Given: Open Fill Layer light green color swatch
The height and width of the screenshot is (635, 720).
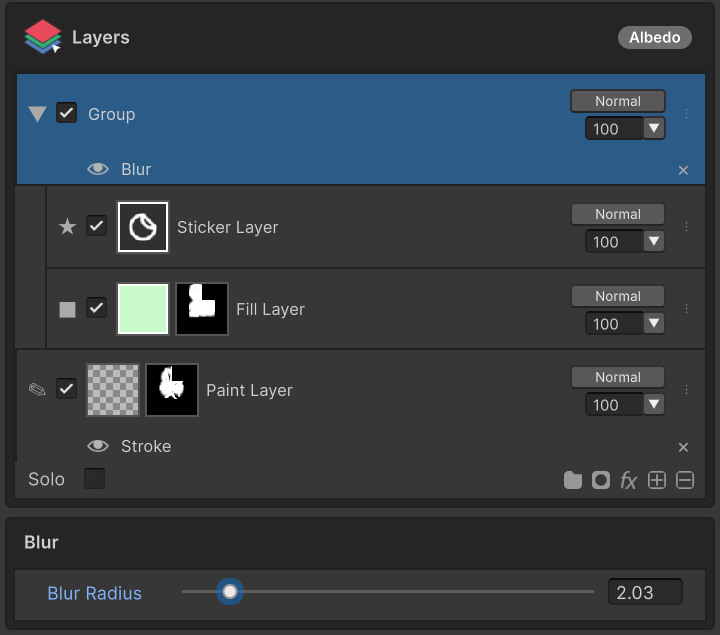Looking at the screenshot, I should (143, 309).
